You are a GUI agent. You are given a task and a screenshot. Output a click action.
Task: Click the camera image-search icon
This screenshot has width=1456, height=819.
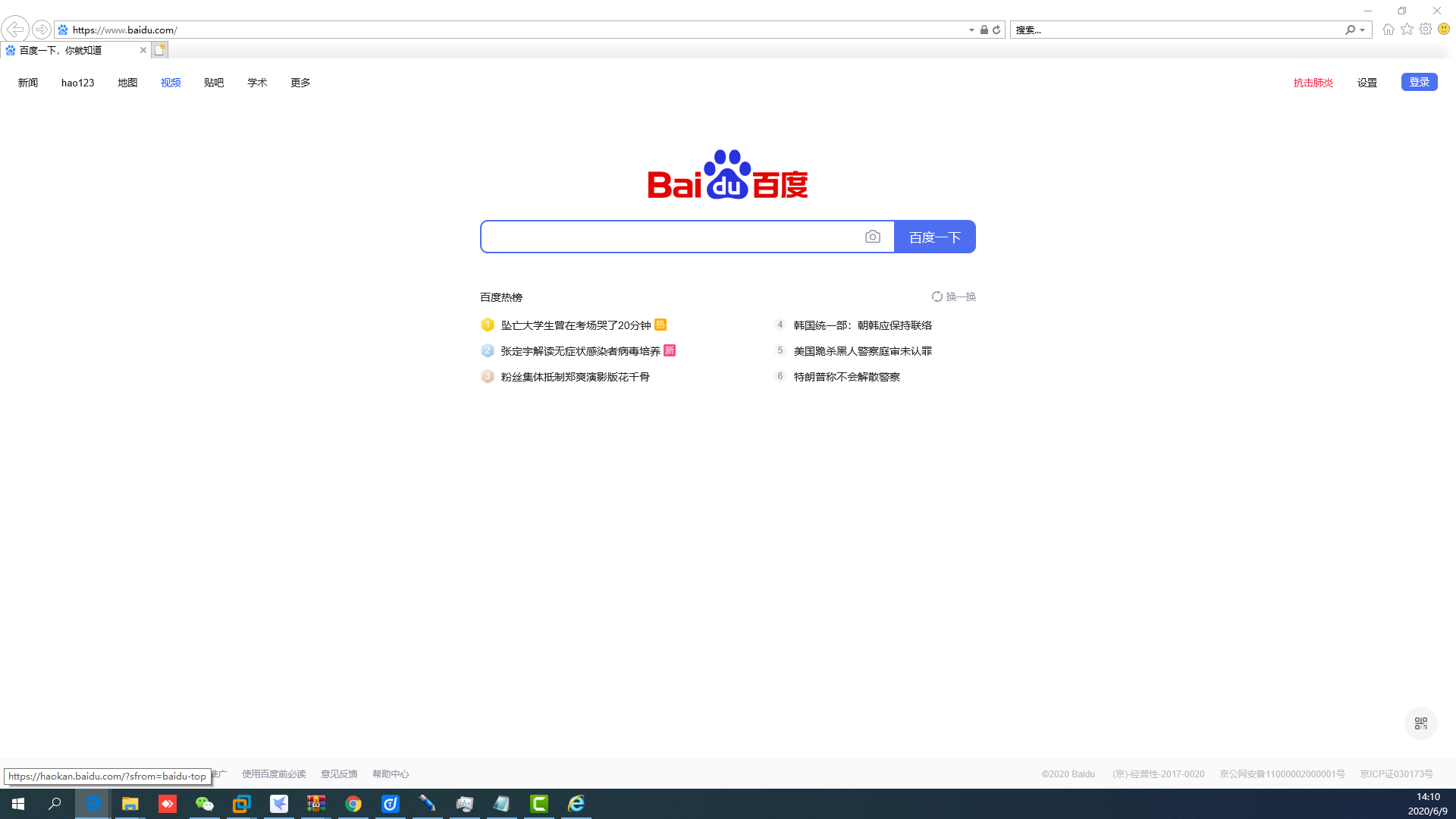[x=873, y=237]
